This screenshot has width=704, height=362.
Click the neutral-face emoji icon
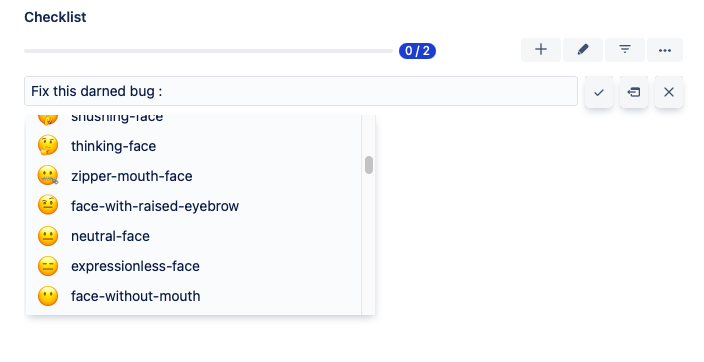pyautogui.click(x=48, y=236)
